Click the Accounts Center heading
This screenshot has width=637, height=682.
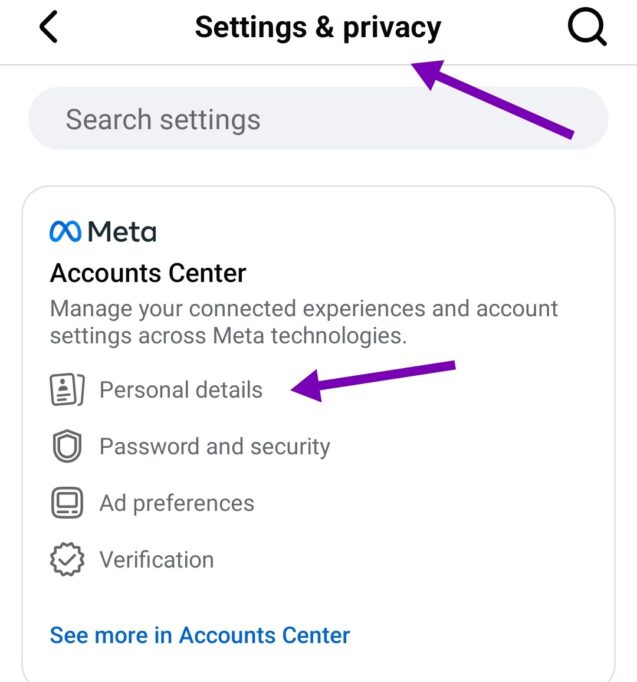[148, 273]
